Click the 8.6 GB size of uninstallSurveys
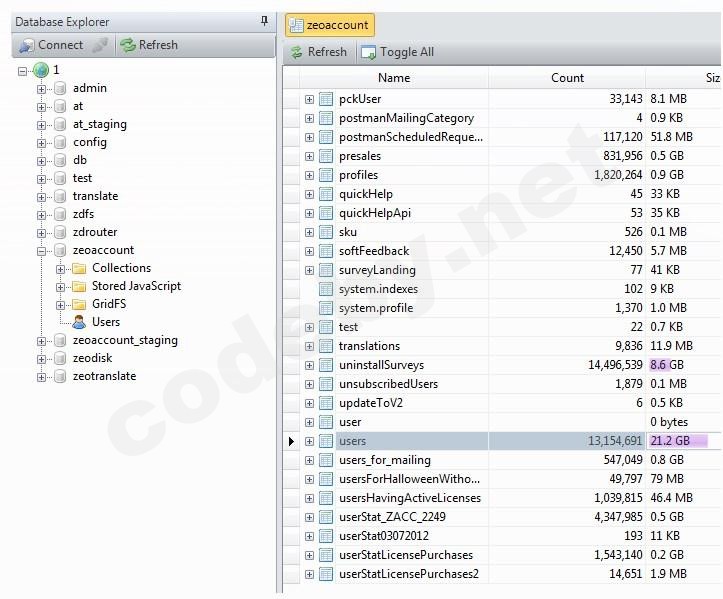 pos(667,365)
